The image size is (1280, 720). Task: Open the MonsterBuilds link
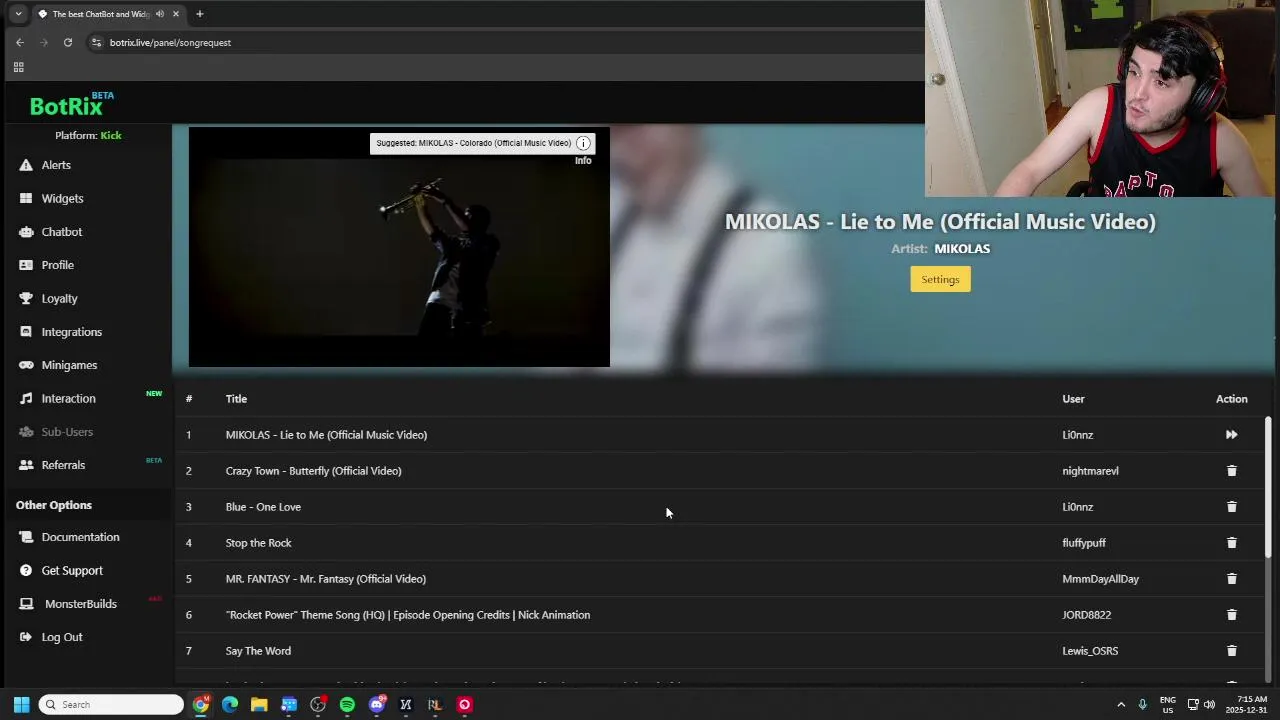[x=80, y=604]
